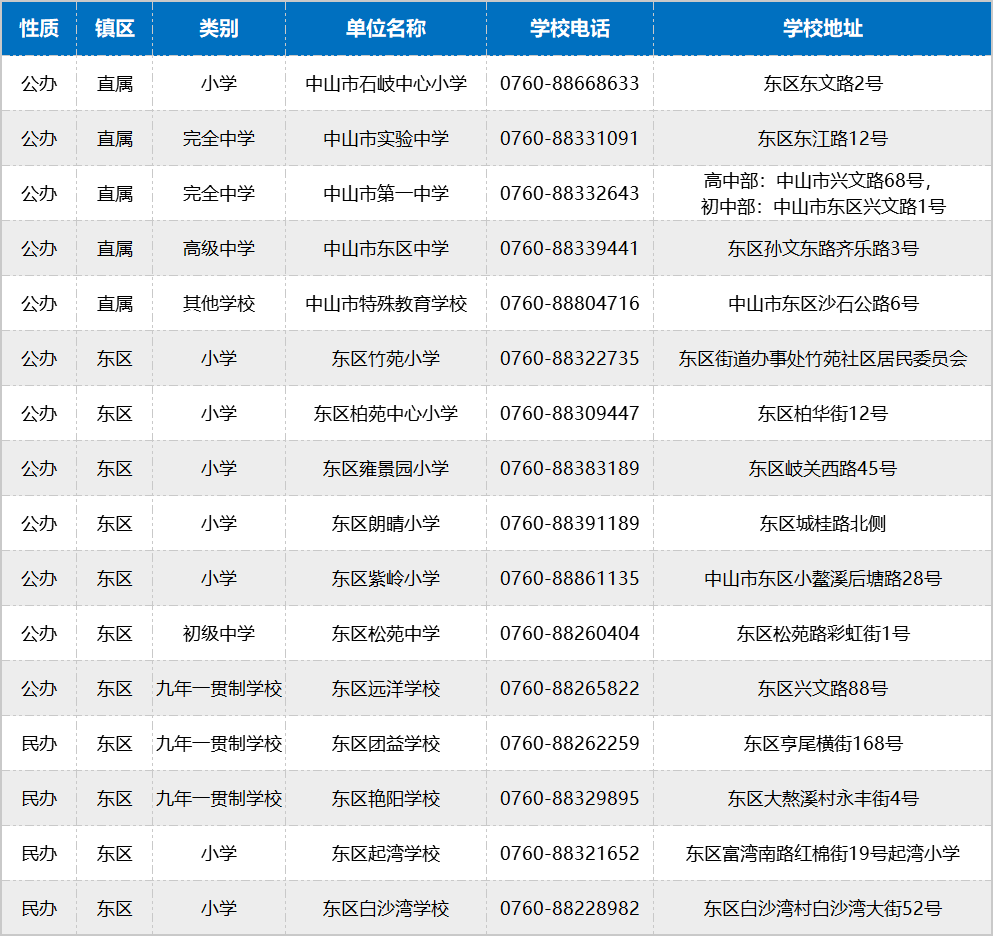This screenshot has width=993, height=936.
Task: Select school name 东区松苑中学
Action: click(386, 635)
